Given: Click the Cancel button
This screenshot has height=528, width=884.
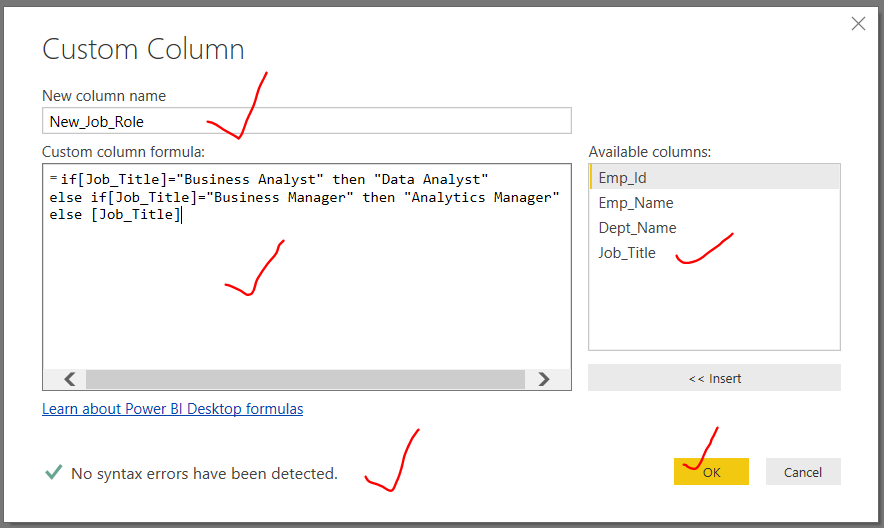Looking at the screenshot, I should point(803,472).
